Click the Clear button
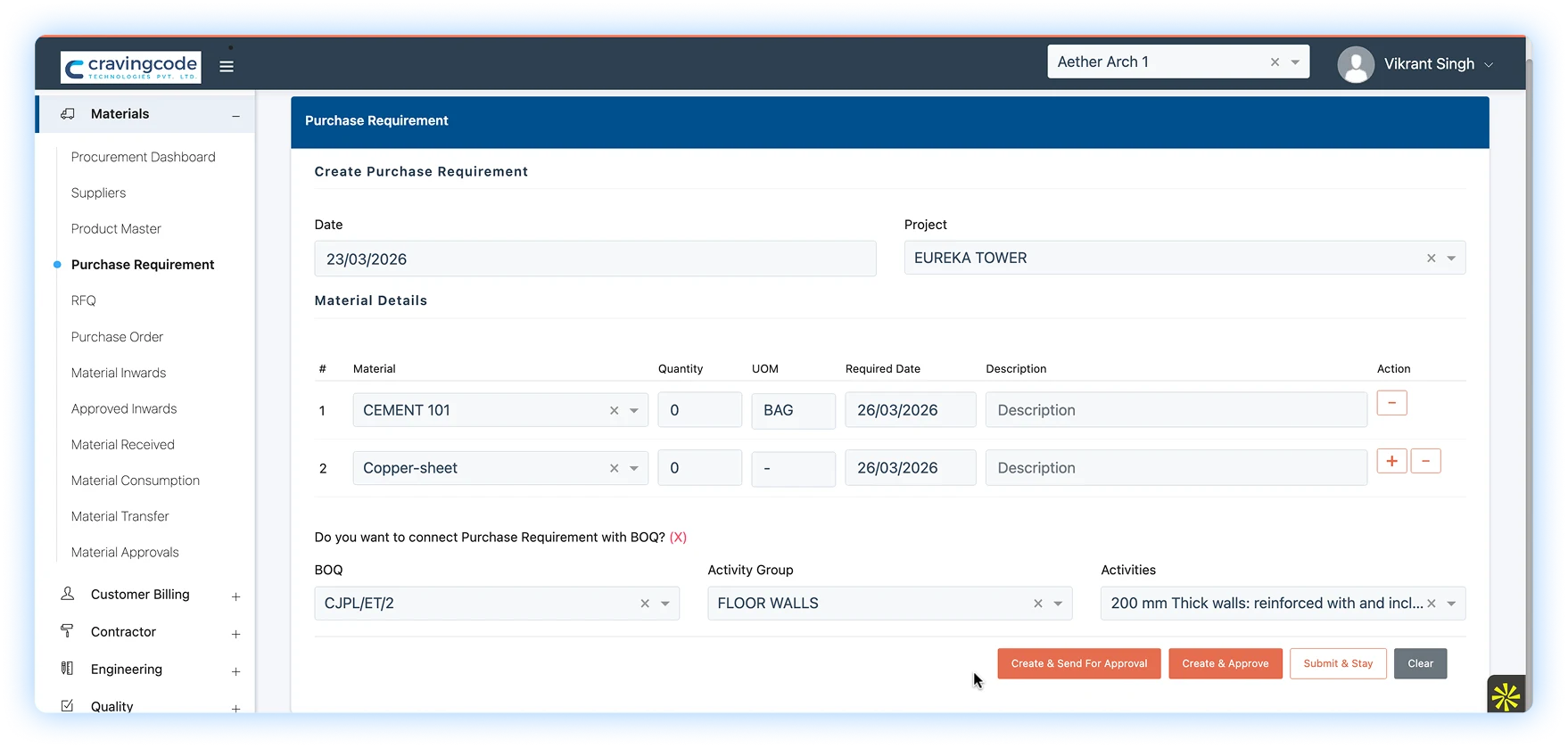 tap(1420, 663)
